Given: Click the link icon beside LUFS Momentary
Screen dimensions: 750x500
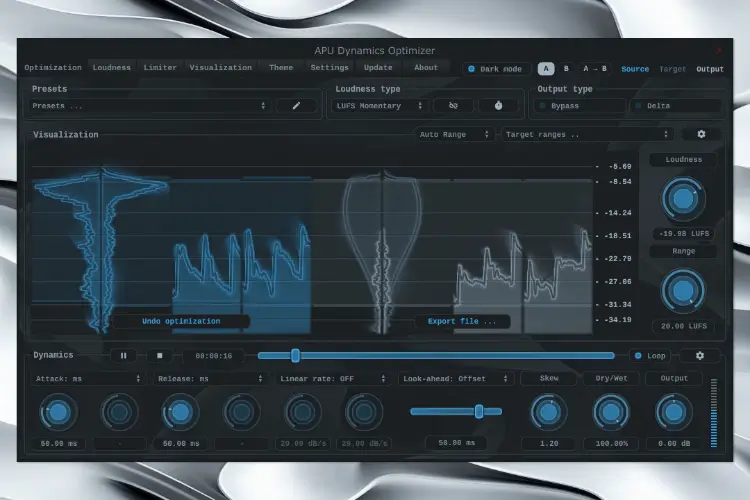Looking at the screenshot, I should 453,105.
